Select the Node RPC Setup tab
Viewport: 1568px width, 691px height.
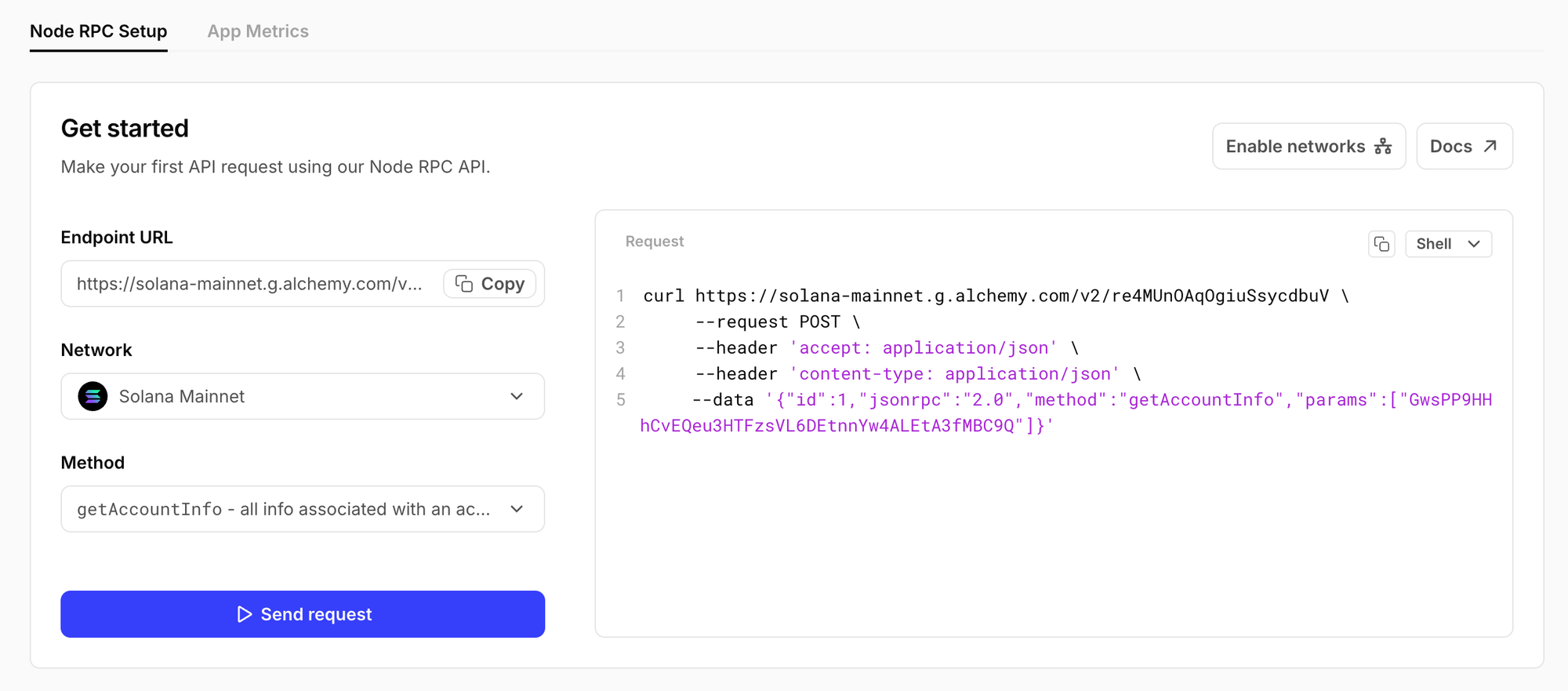pyautogui.click(x=99, y=31)
